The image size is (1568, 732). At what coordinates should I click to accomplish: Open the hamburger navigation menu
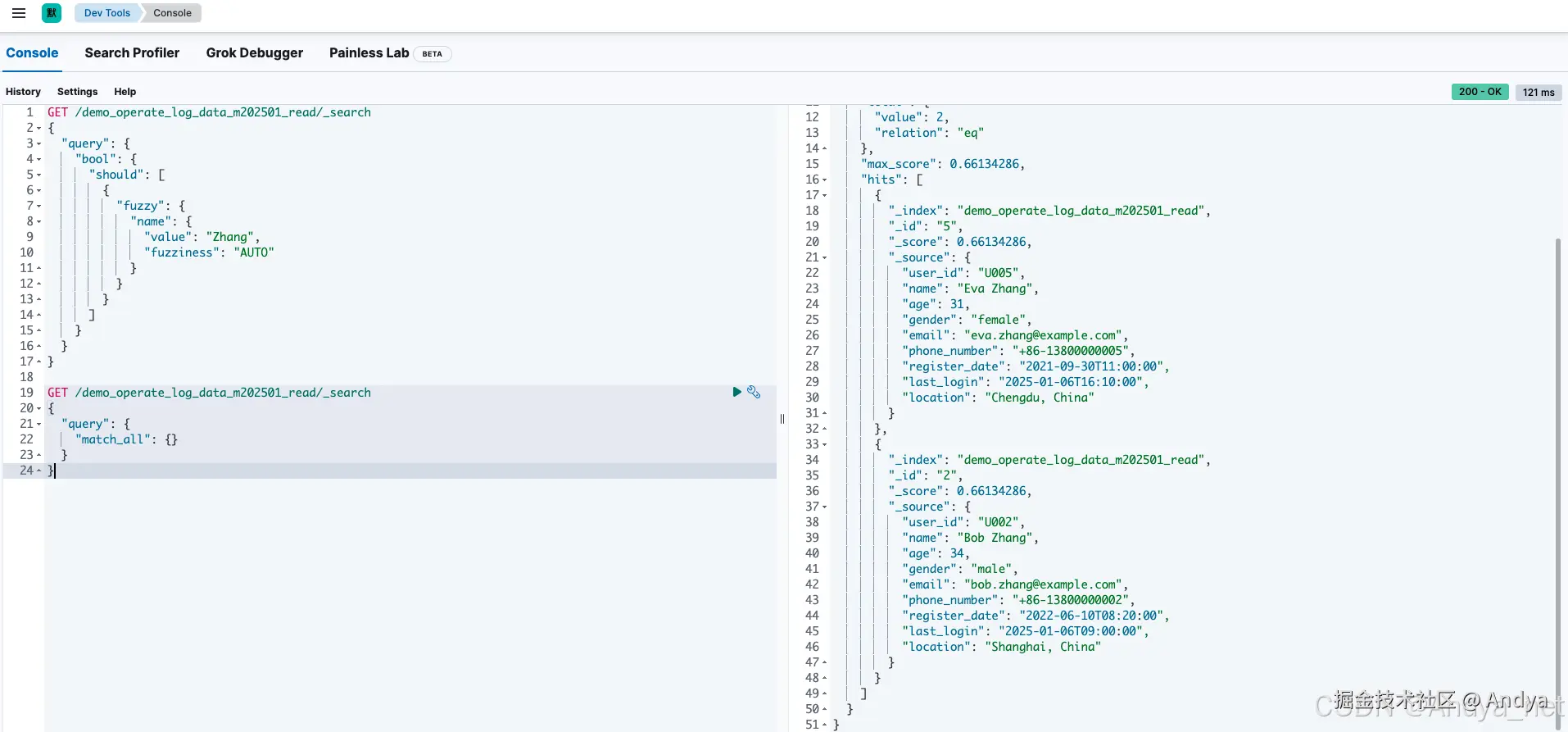(19, 13)
